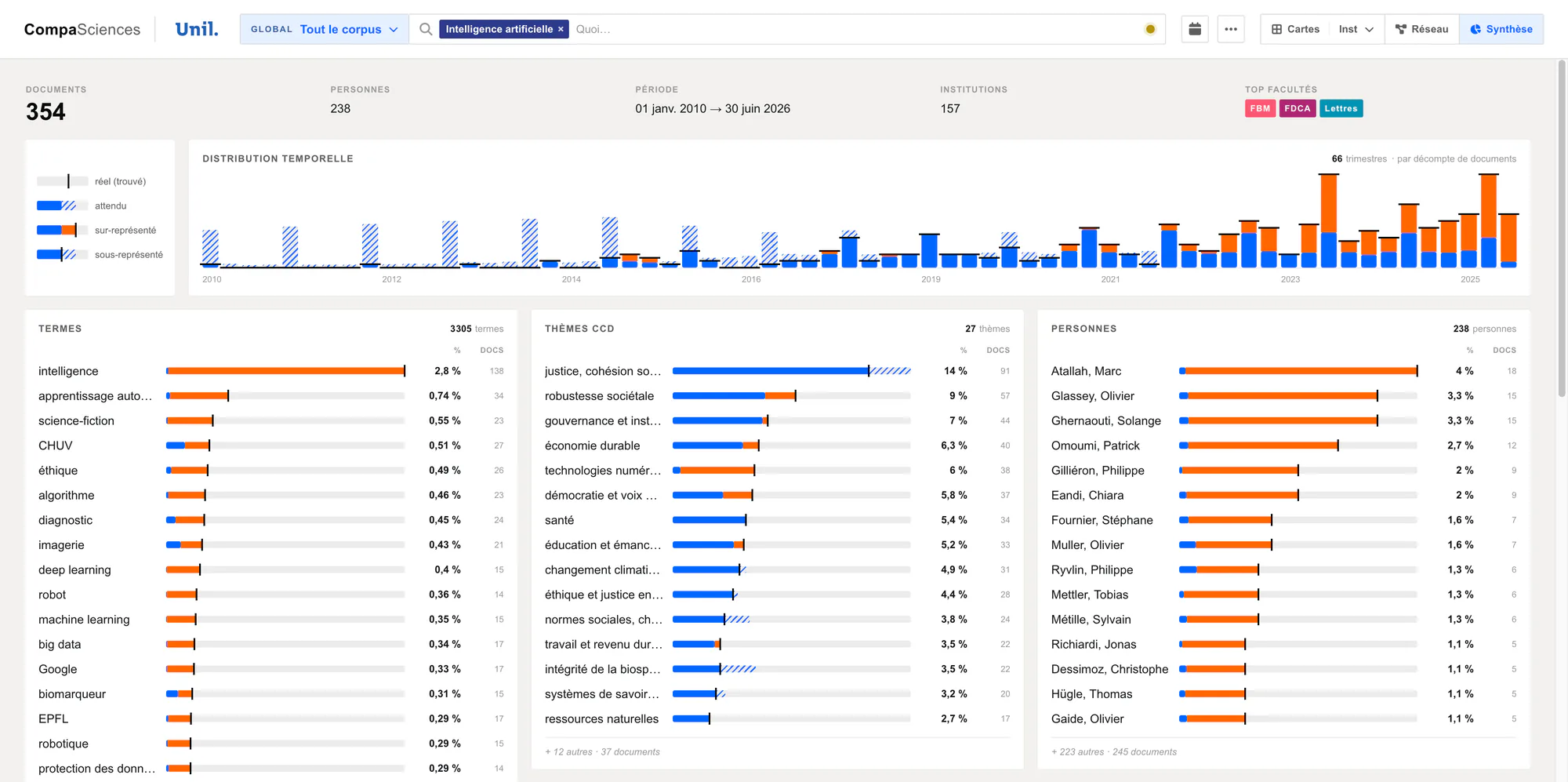Click the yellow status dot in search bar
This screenshot has height=782, width=1568.
(x=1150, y=29)
